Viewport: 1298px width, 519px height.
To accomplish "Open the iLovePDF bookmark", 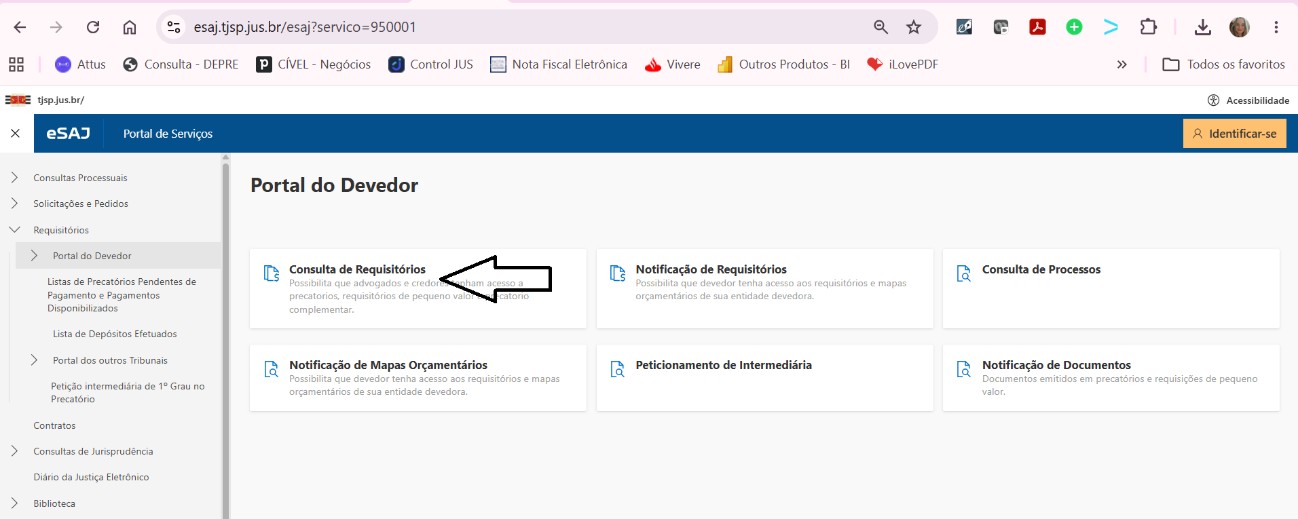I will [902, 64].
